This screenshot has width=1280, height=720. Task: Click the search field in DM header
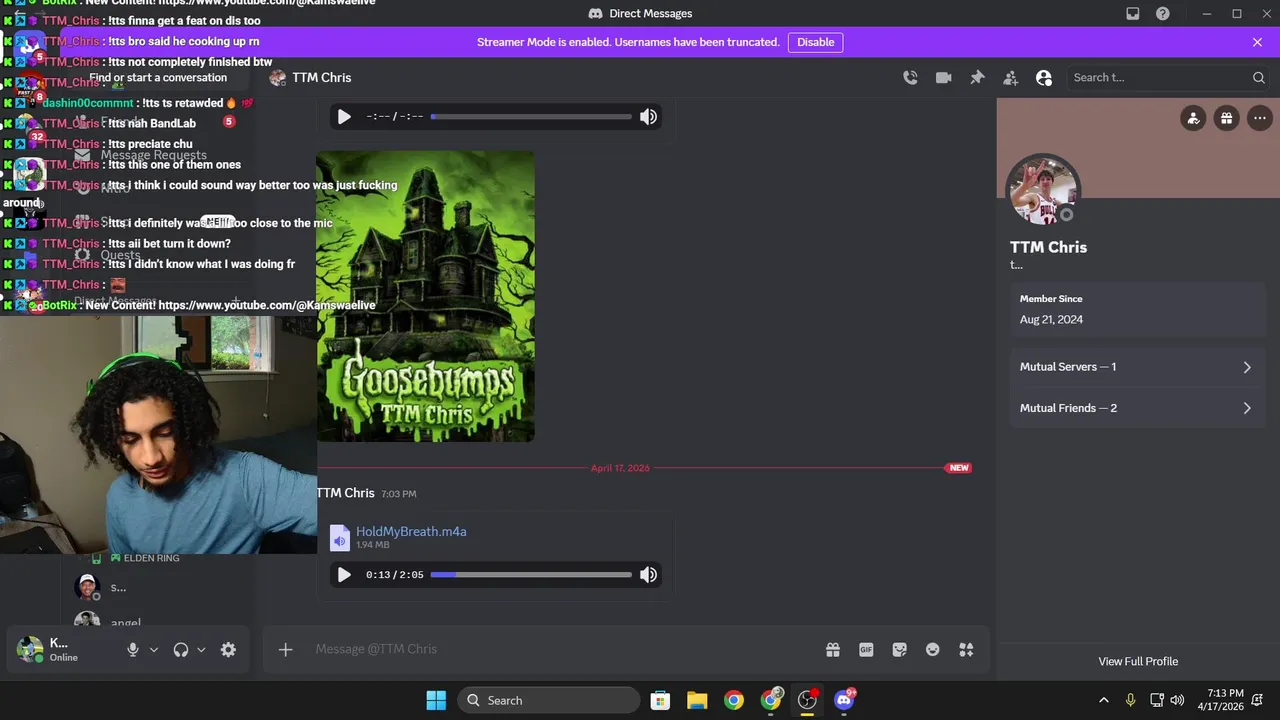point(1166,78)
